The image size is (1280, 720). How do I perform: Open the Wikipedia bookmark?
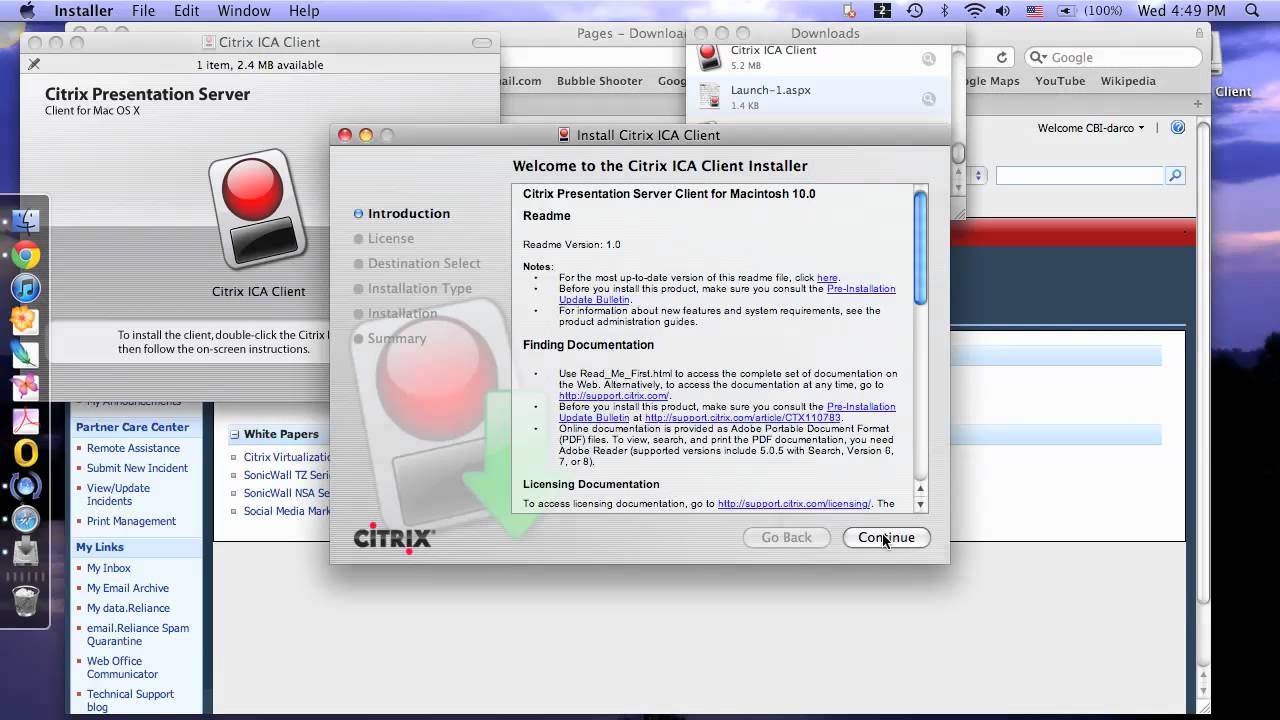1128,81
